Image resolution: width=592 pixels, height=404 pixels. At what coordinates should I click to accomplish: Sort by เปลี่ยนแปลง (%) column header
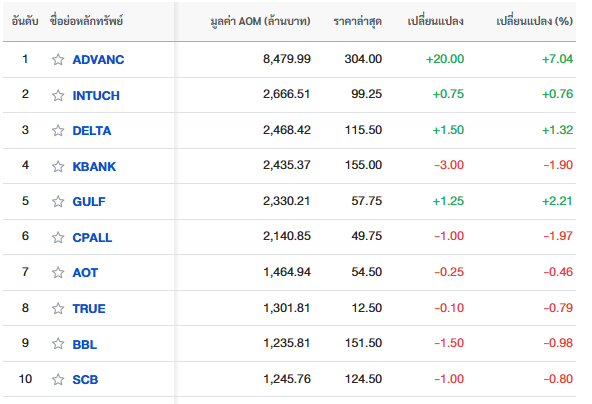(x=534, y=21)
